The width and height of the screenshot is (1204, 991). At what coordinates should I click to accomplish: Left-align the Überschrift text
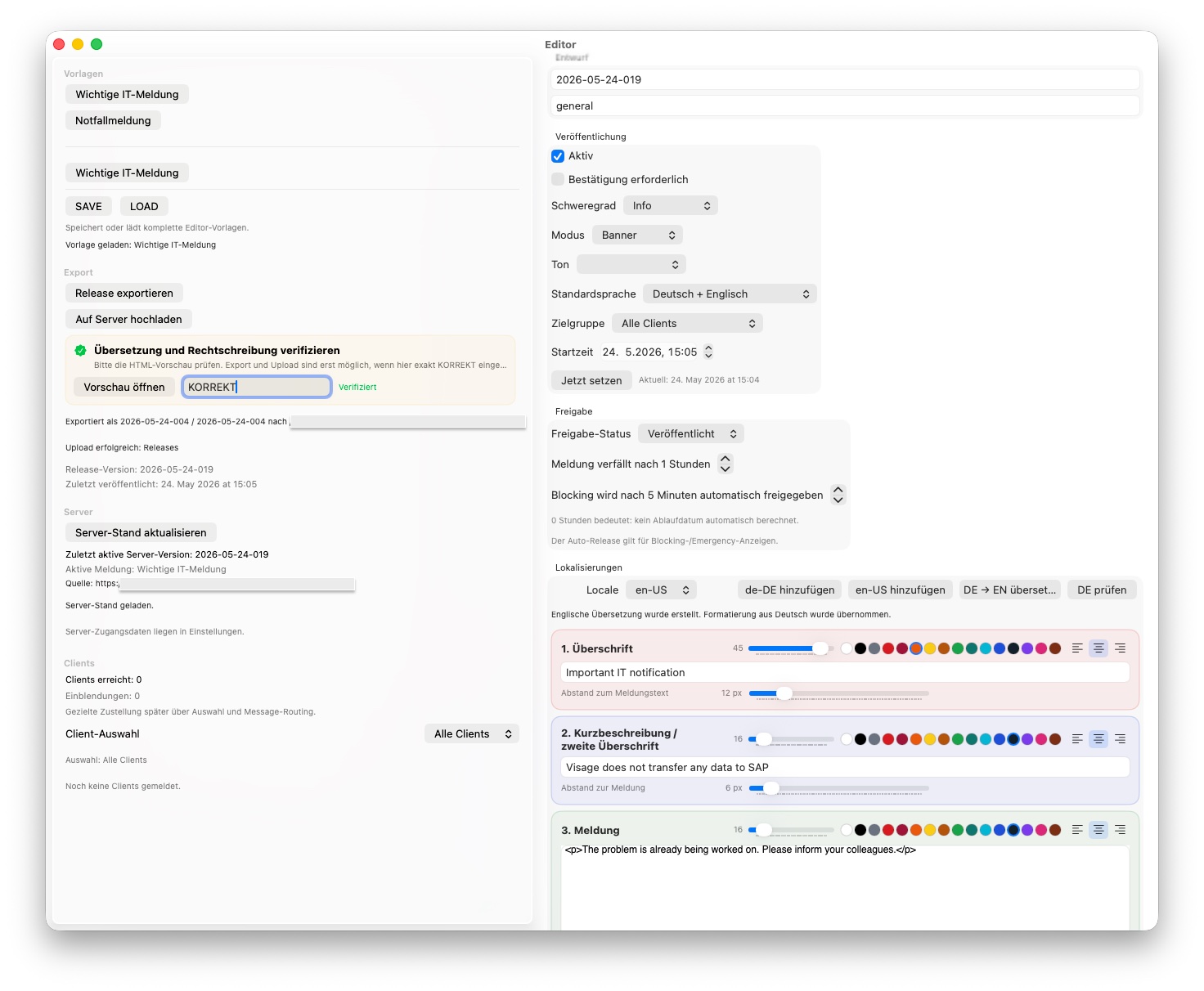tap(1077, 648)
